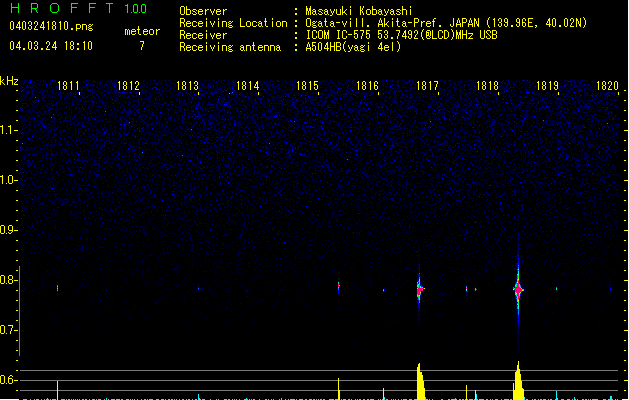The width and height of the screenshot is (629, 400).
Task: Click the 1814 time marker
Action: point(248,87)
